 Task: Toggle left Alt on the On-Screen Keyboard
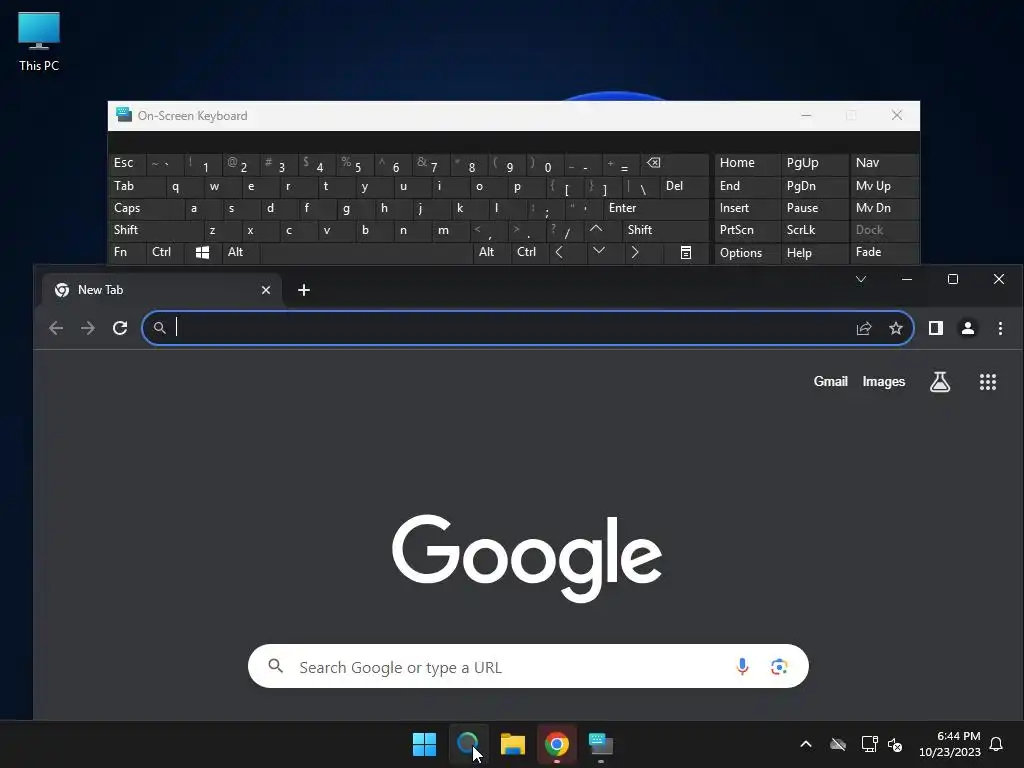[x=240, y=252]
